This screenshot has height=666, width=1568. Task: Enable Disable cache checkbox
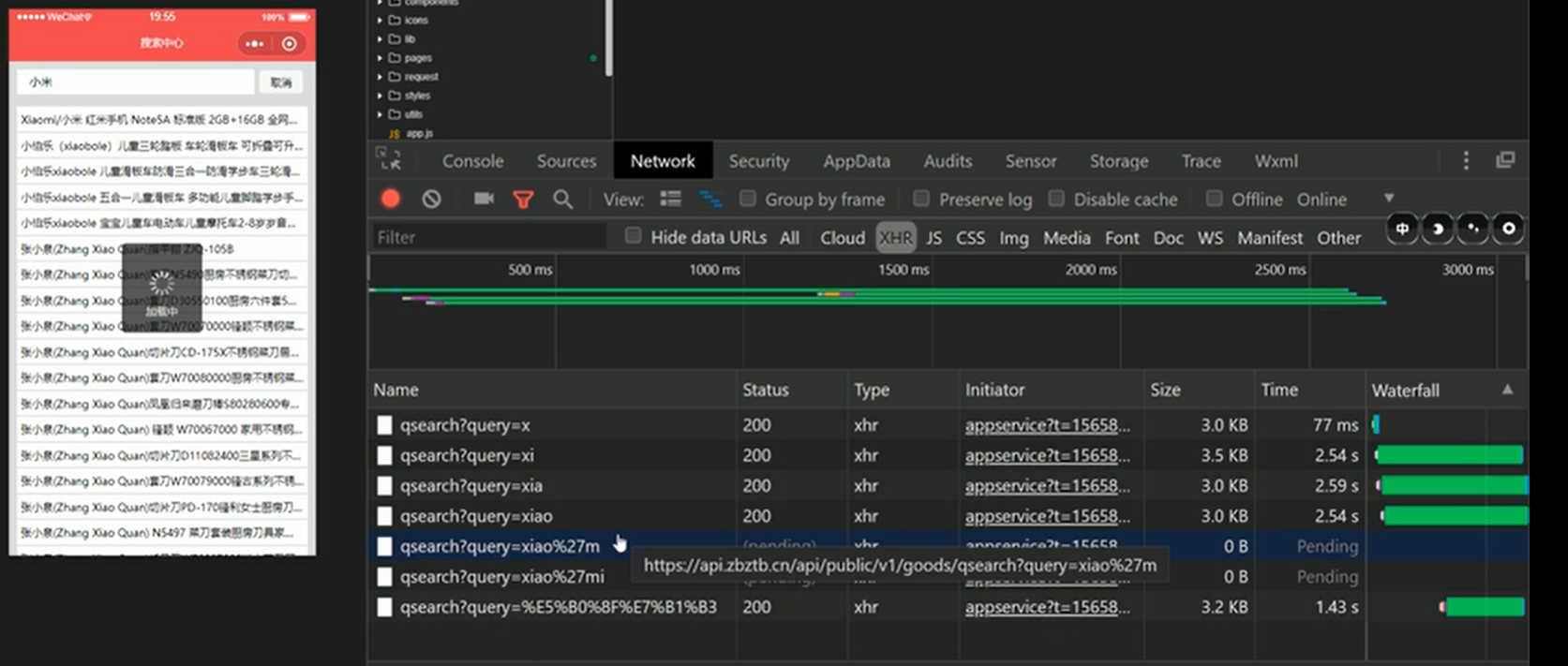click(x=1056, y=199)
